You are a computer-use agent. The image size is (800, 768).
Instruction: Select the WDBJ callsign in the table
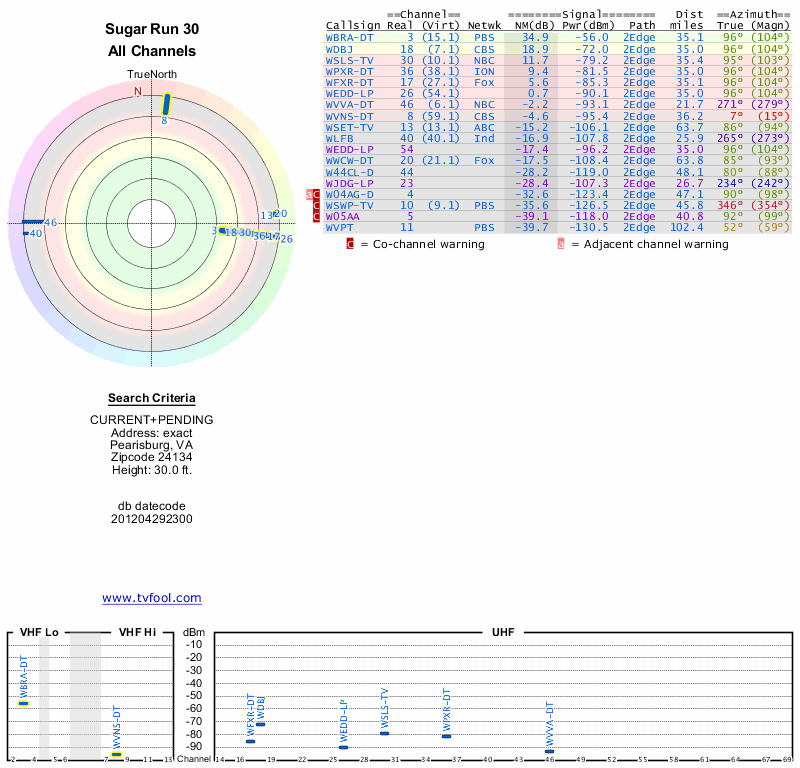pyautogui.click(x=339, y=48)
